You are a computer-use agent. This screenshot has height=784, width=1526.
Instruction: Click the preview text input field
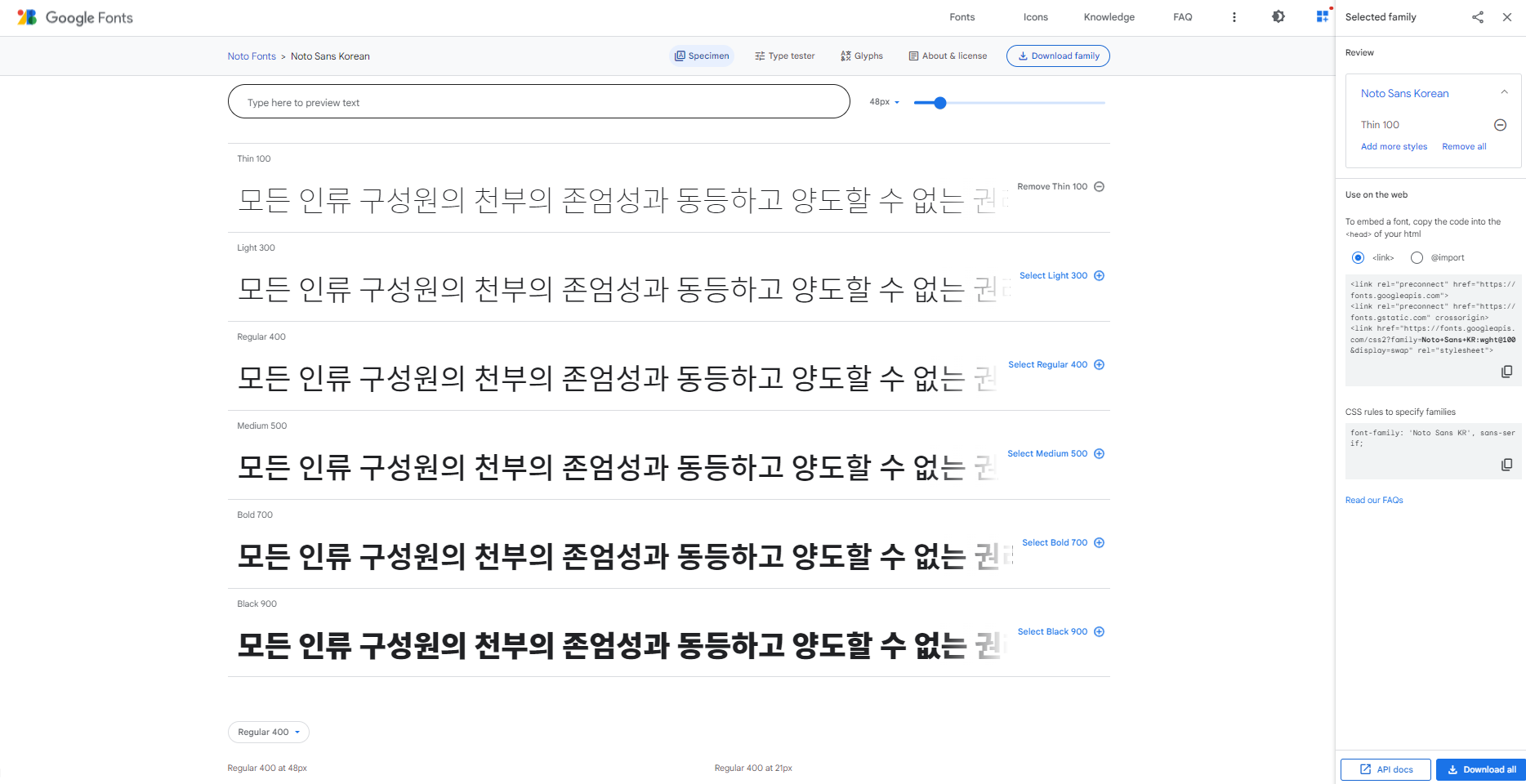538,102
